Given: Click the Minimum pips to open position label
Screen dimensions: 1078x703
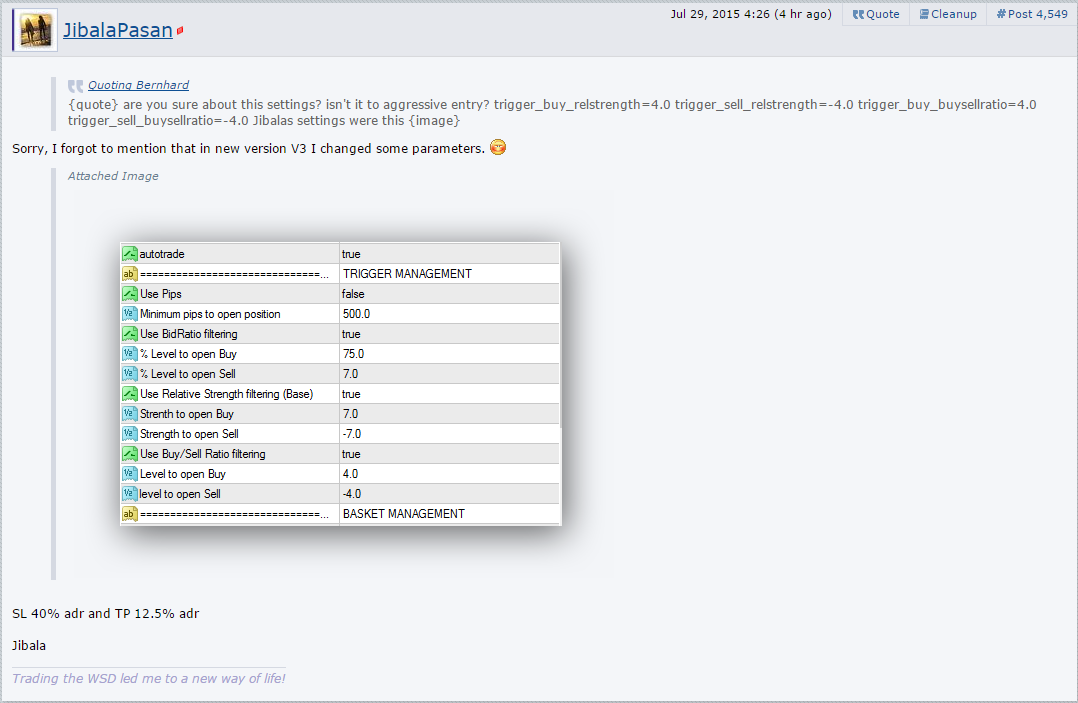Looking at the screenshot, I should 210,313.
